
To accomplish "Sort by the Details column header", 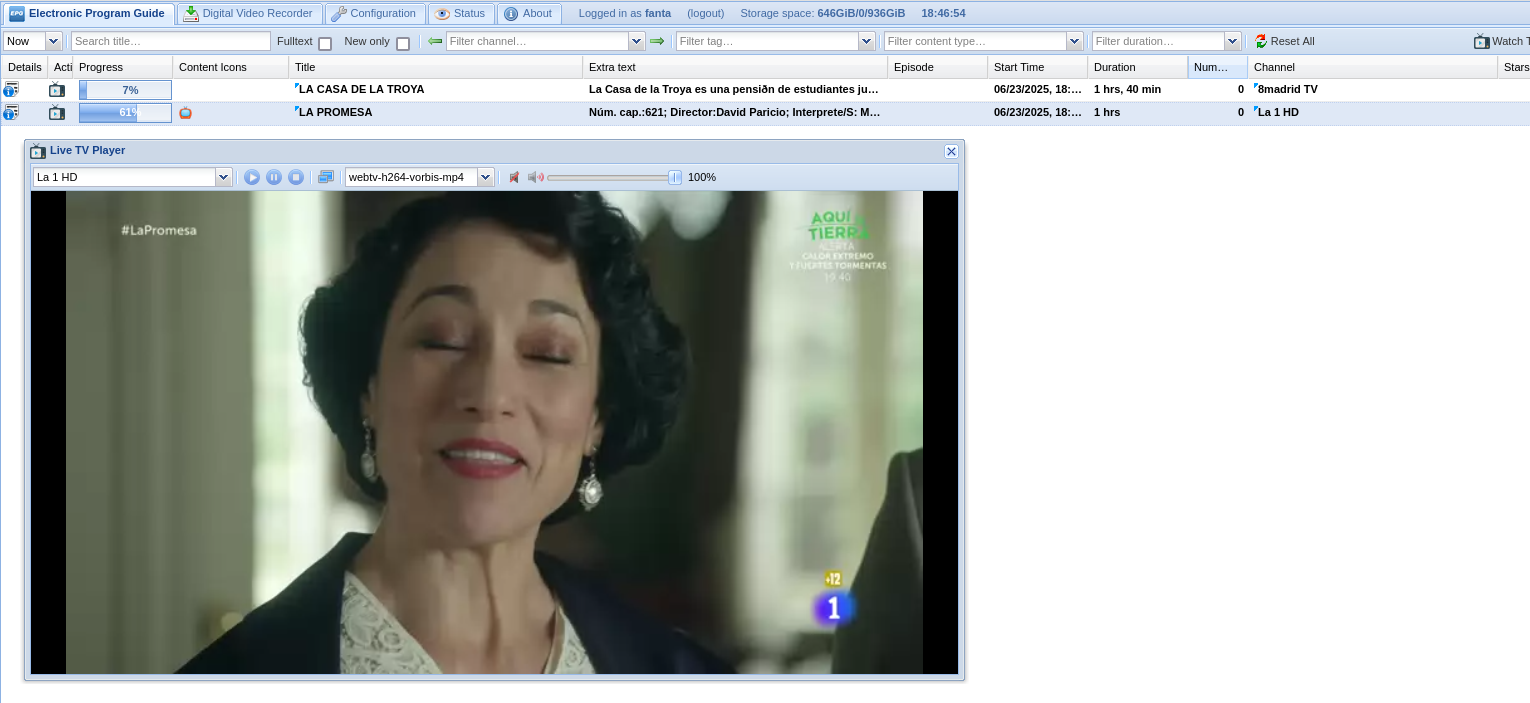I will pyautogui.click(x=24, y=67).
